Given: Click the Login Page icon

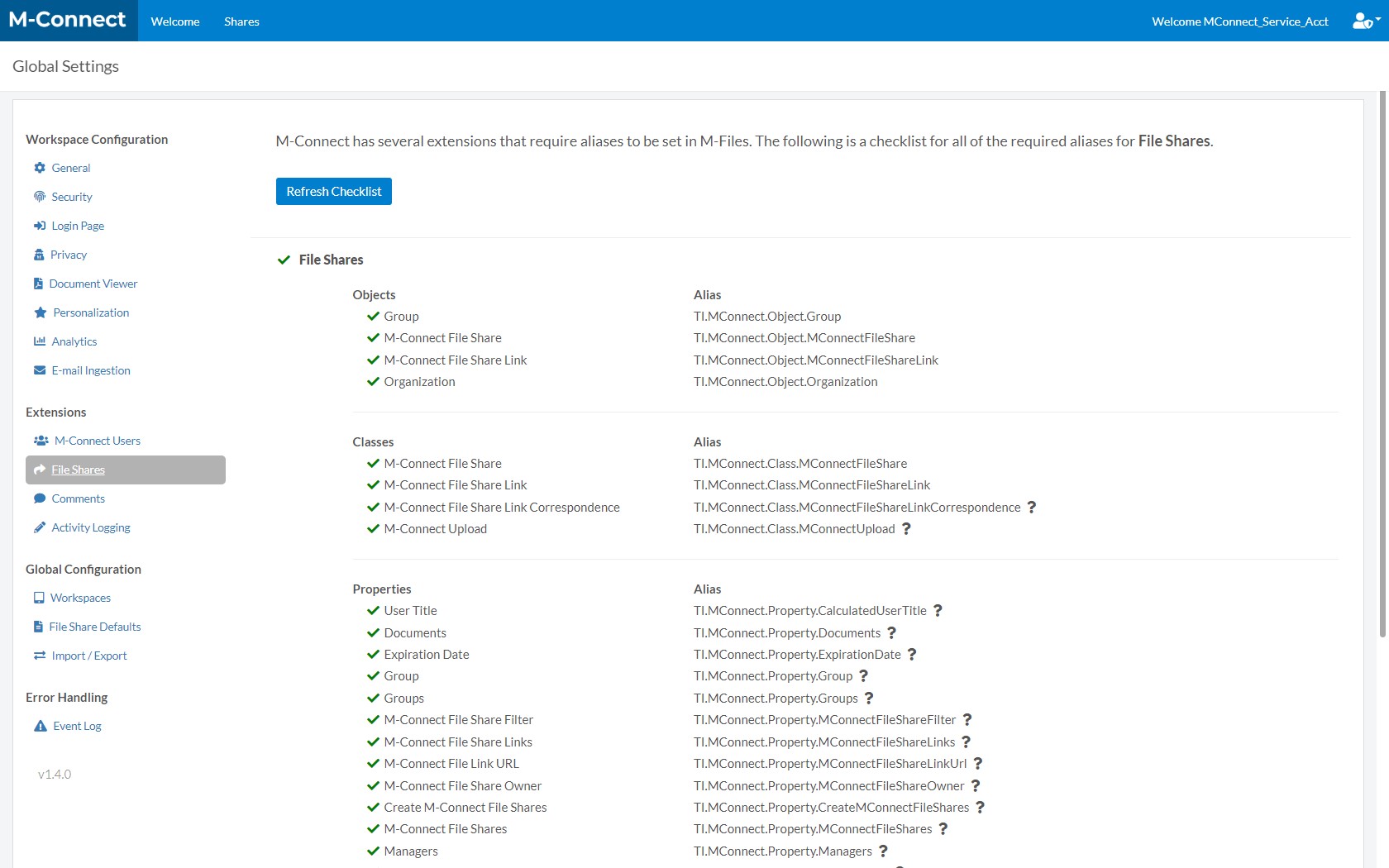Looking at the screenshot, I should pyautogui.click(x=39, y=226).
